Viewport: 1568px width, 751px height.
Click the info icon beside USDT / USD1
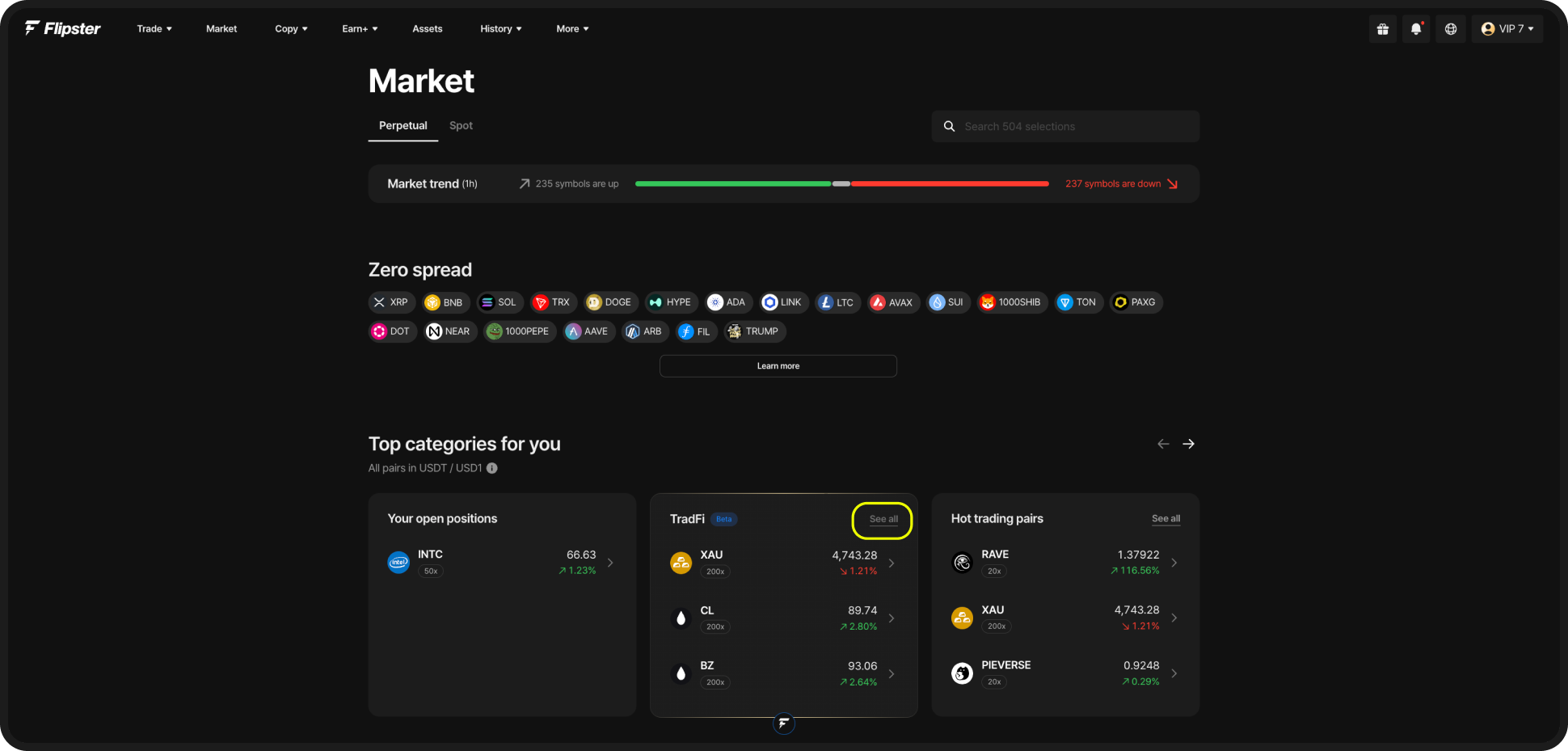click(x=491, y=468)
